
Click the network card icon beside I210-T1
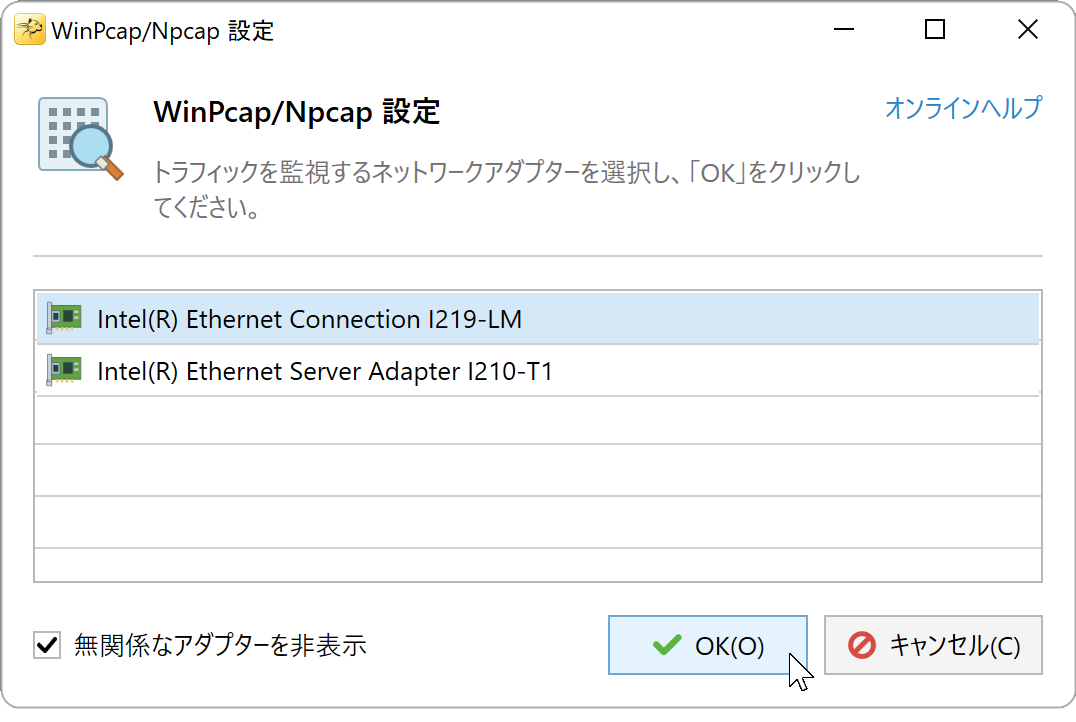(64, 371)
